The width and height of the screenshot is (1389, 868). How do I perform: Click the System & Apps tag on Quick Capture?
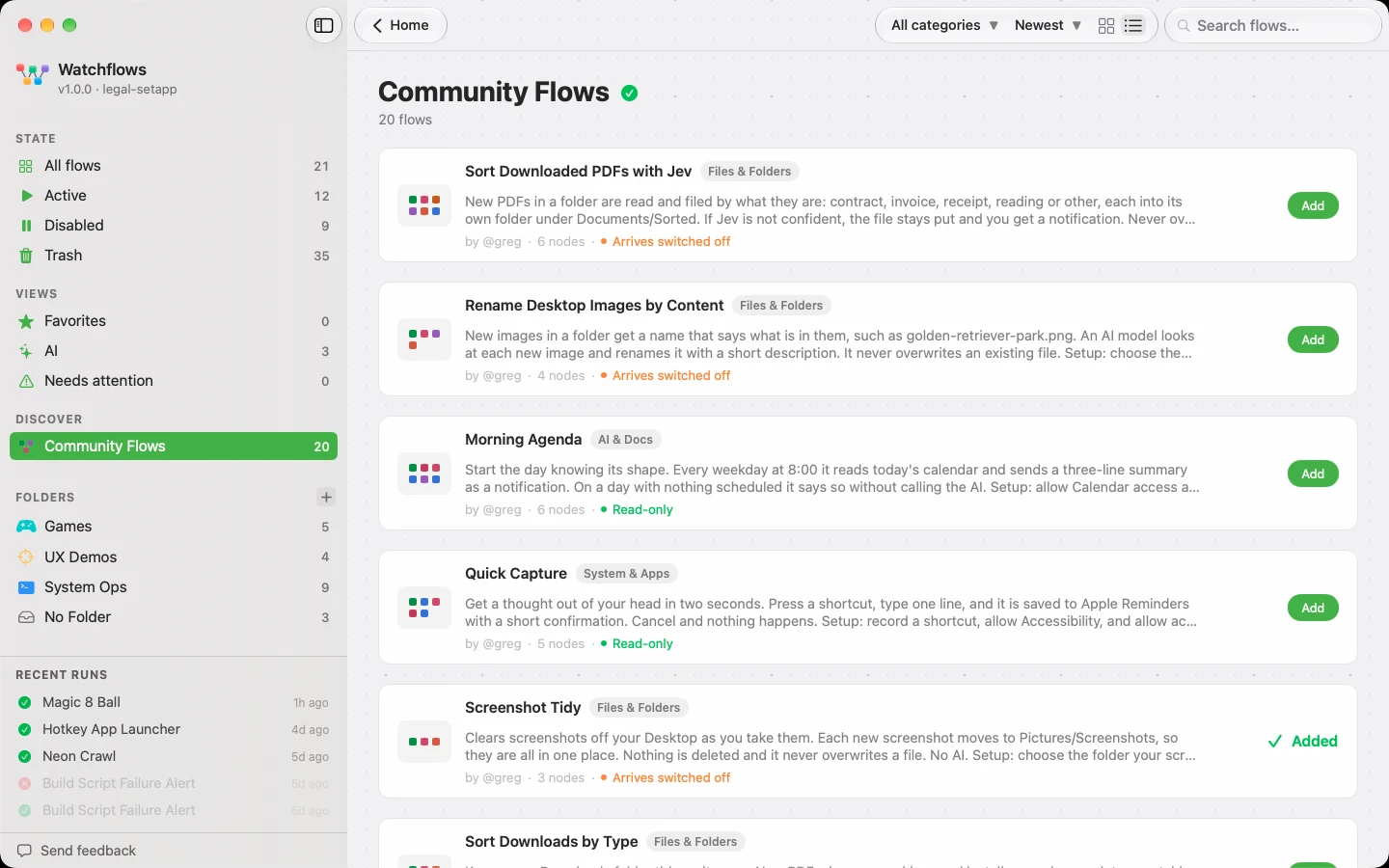626,574
